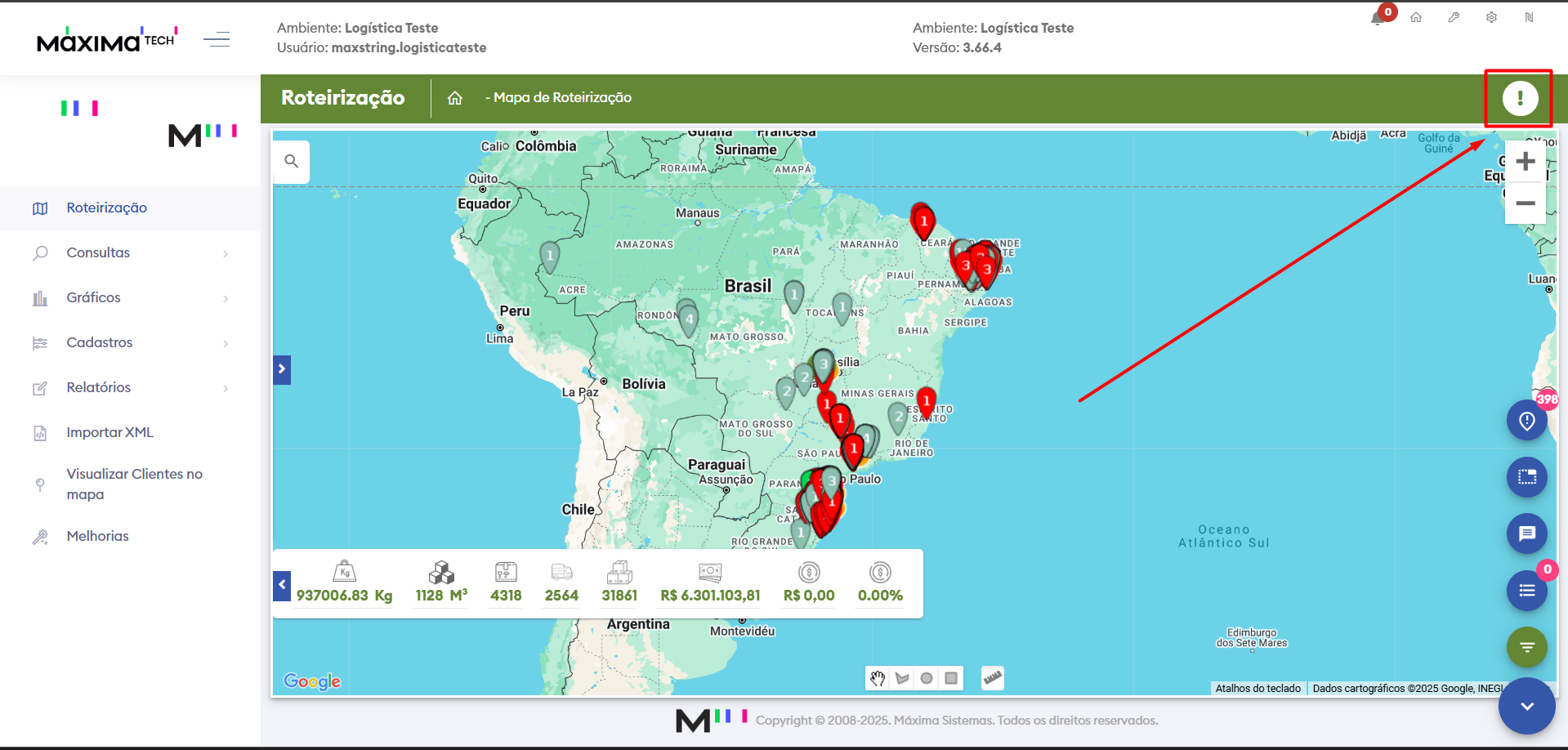Expand the Relatórios chevron

tap(226, 389)
